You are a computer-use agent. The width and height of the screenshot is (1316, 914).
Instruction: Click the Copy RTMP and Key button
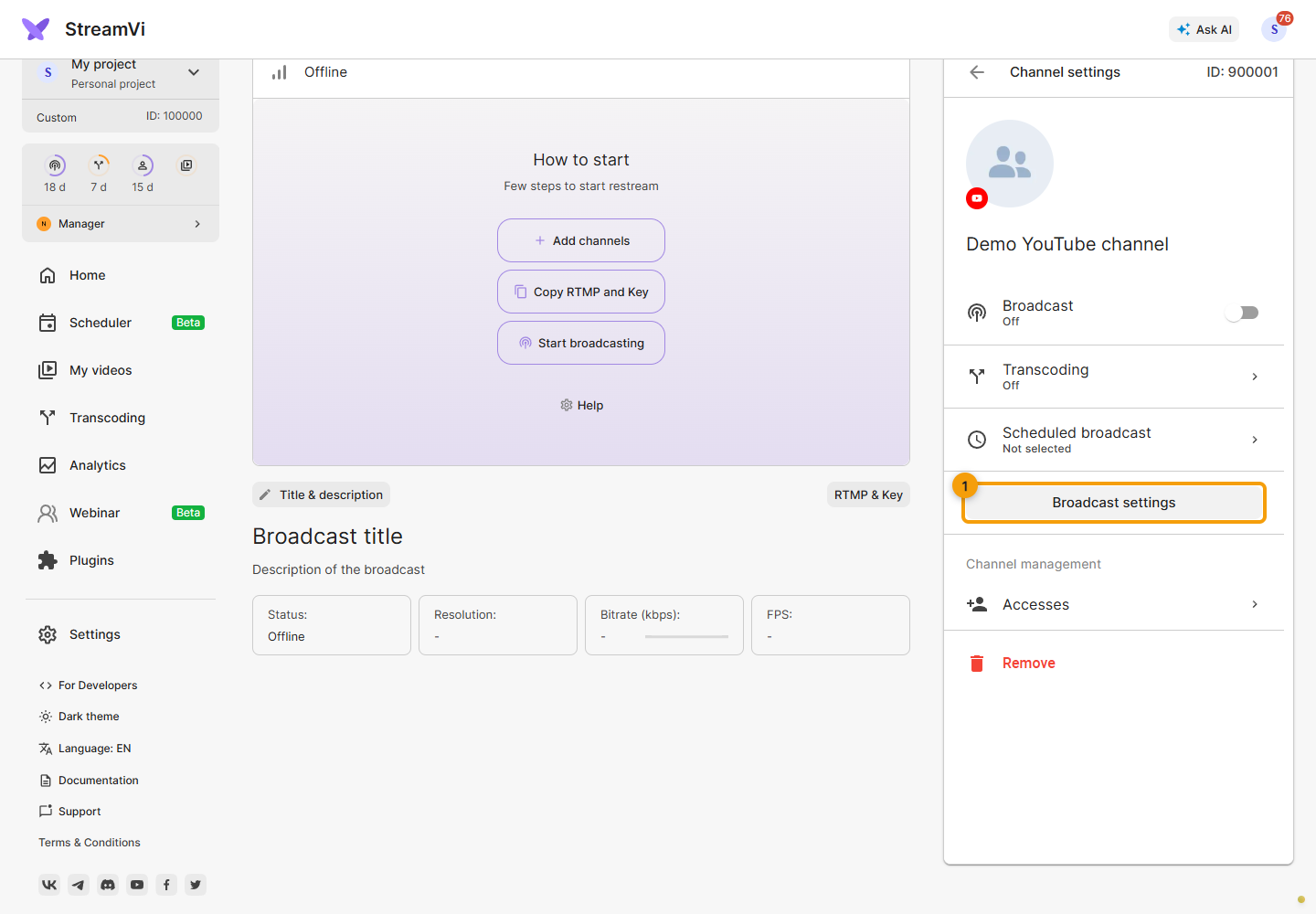pos(581,292)
